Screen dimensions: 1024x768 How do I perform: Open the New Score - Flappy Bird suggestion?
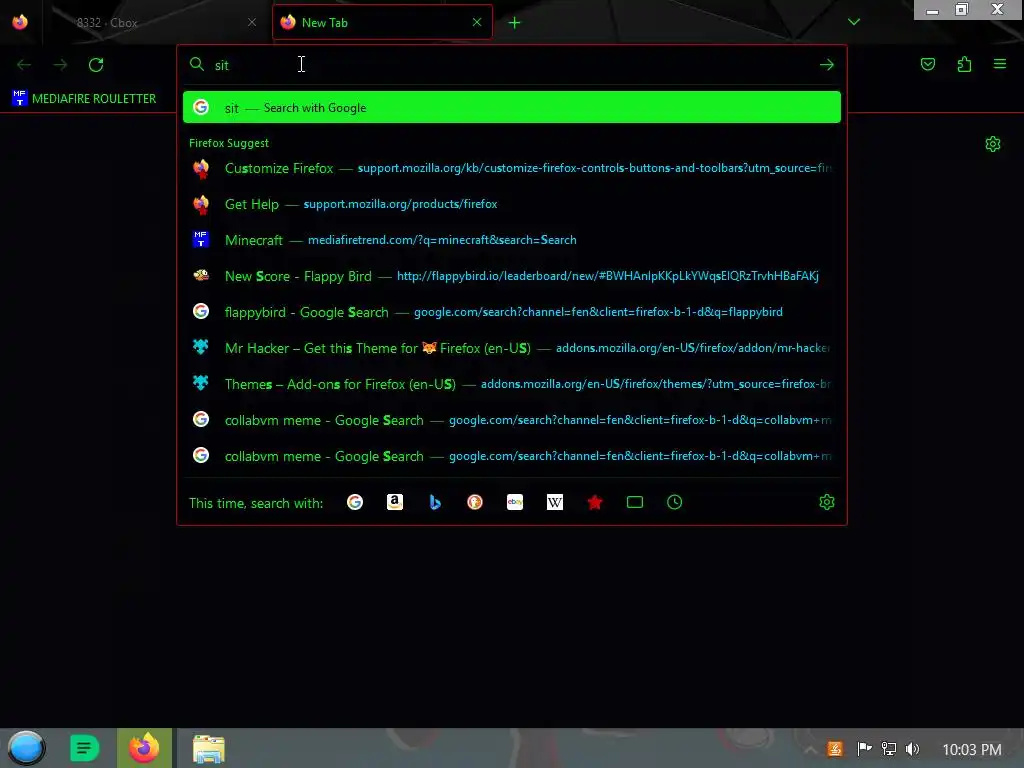512,276
